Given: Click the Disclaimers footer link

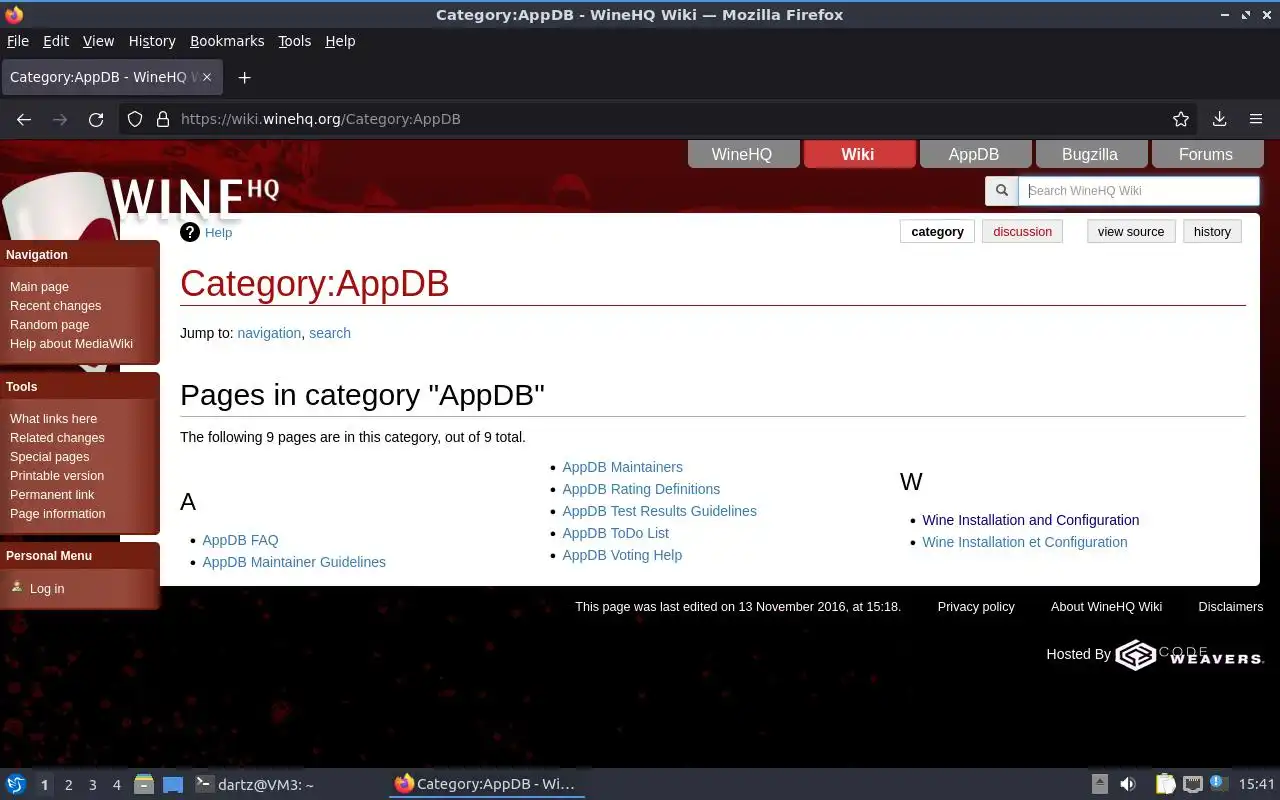Looking at the screenshot, I should (1231, 606).
